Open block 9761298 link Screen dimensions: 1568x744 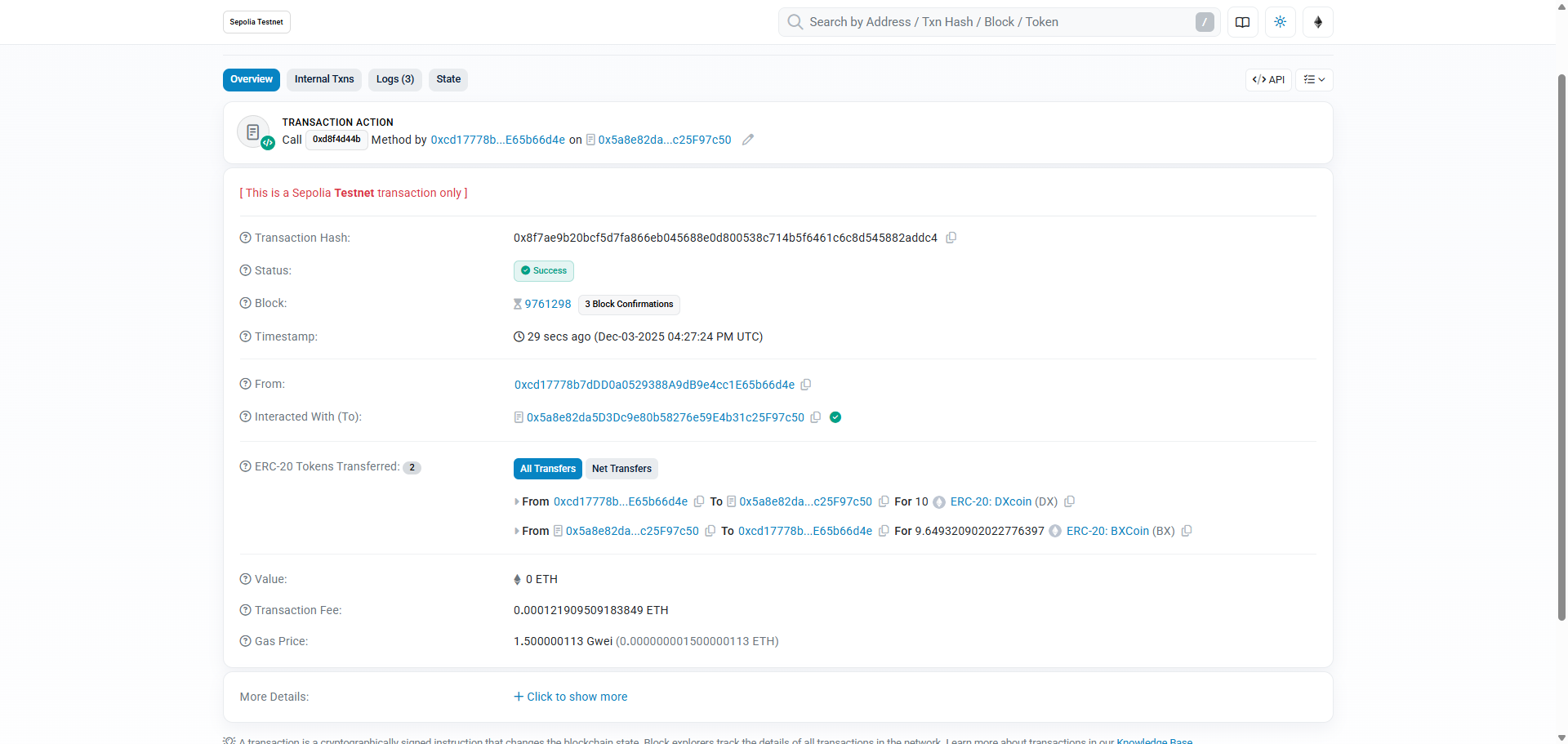(x=547, y=304)
